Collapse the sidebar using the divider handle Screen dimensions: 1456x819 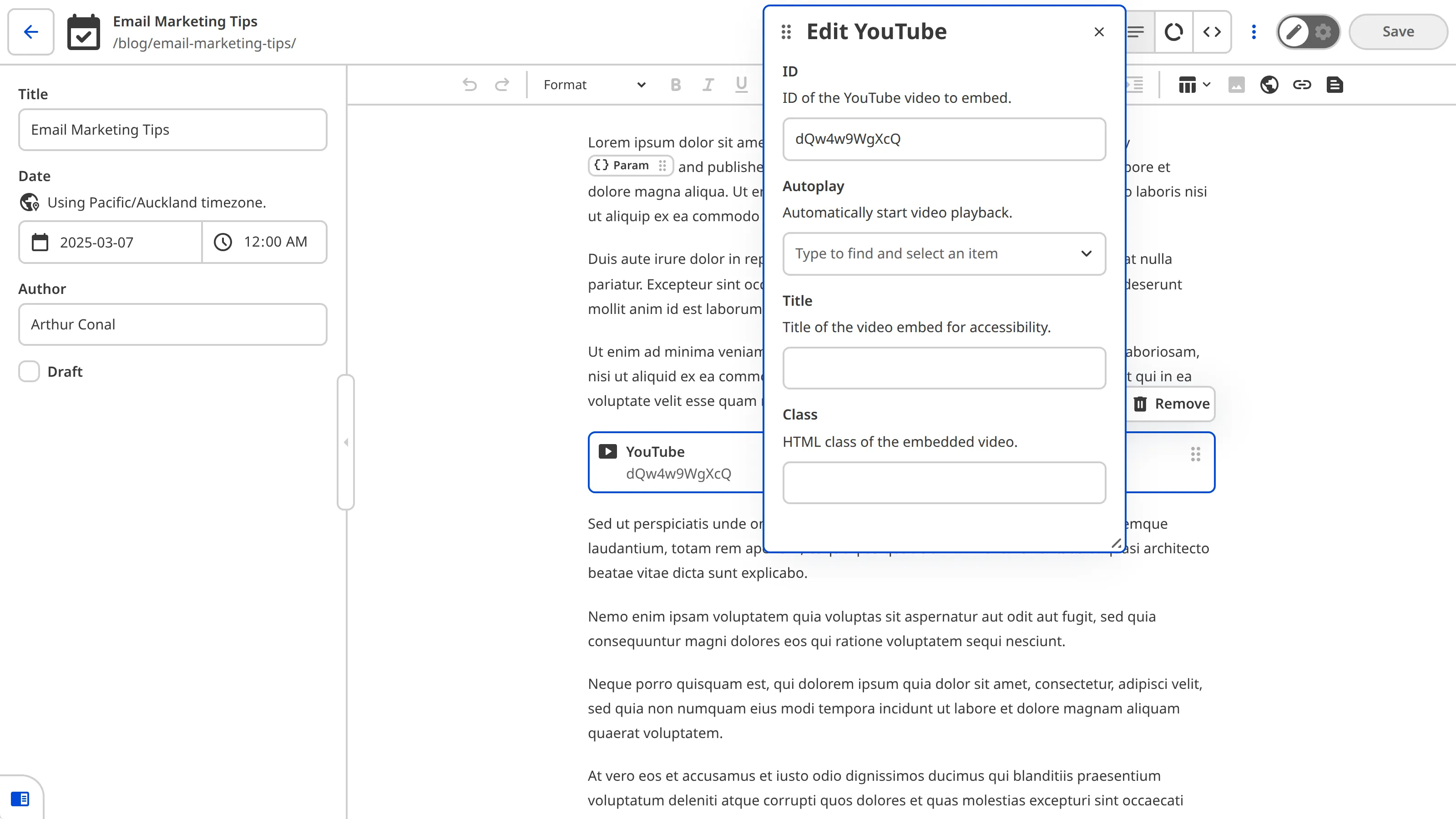(345, 442)
